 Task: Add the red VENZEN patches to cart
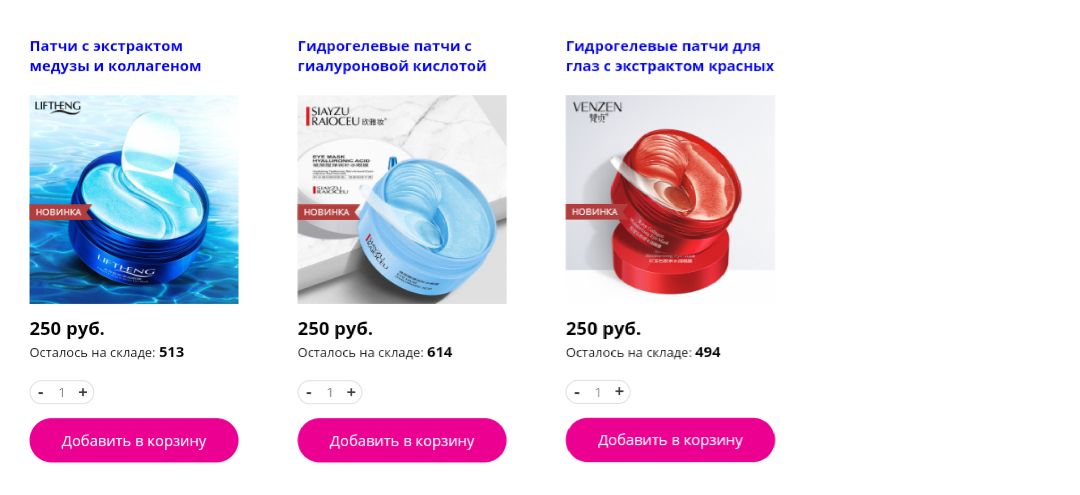pos(670,440)
